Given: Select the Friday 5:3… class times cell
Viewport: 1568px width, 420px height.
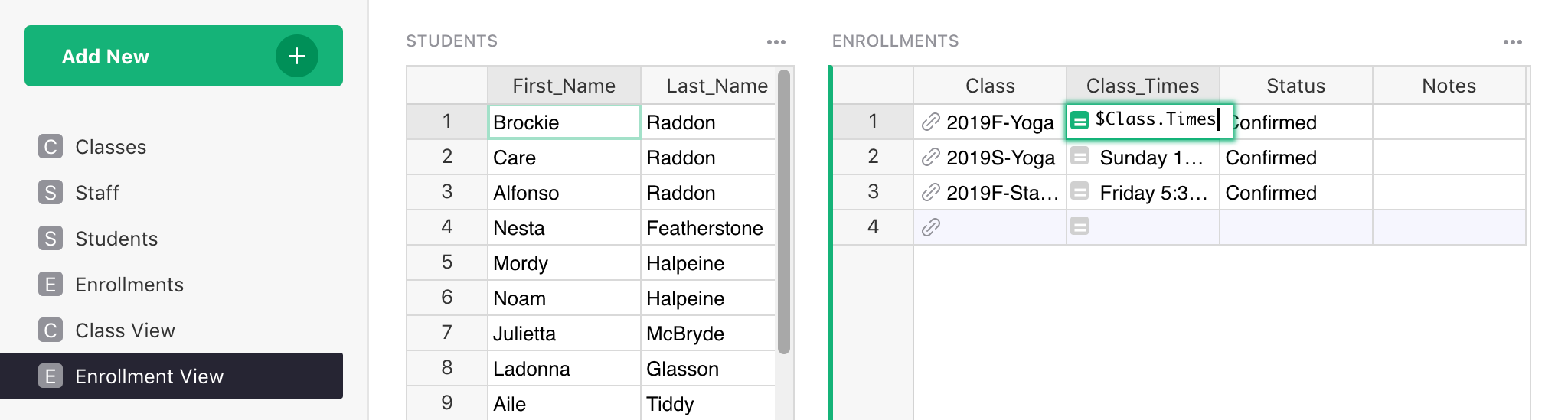Looking at the screenshot, I should (x=1143, y=192).
